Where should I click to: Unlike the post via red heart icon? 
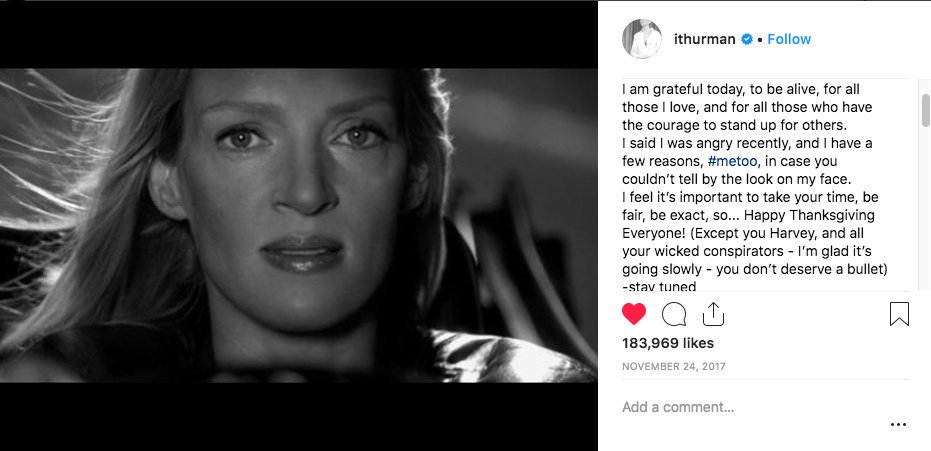634,314
